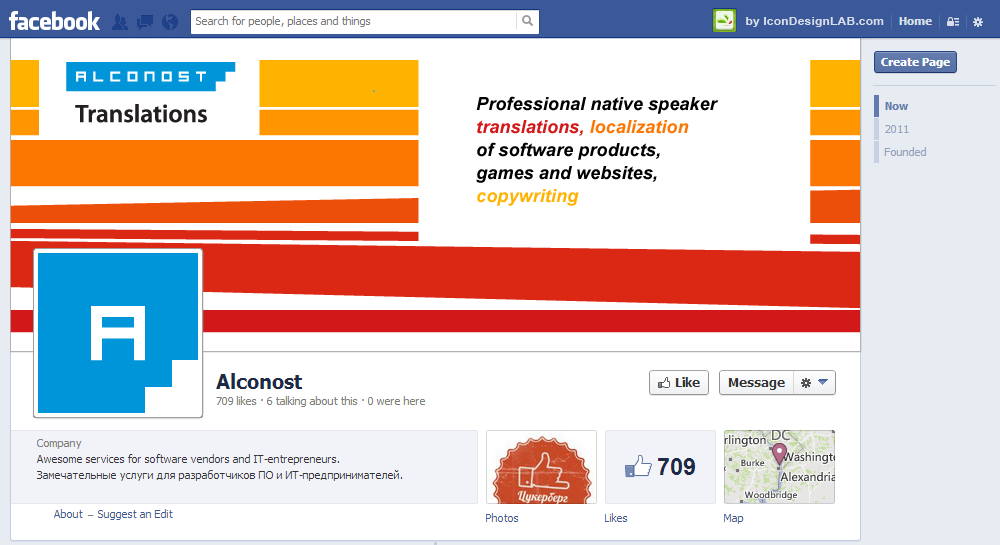Open the messages icon in top bar
Viewport: 1000px width, 545px height.
pos(145,22)
